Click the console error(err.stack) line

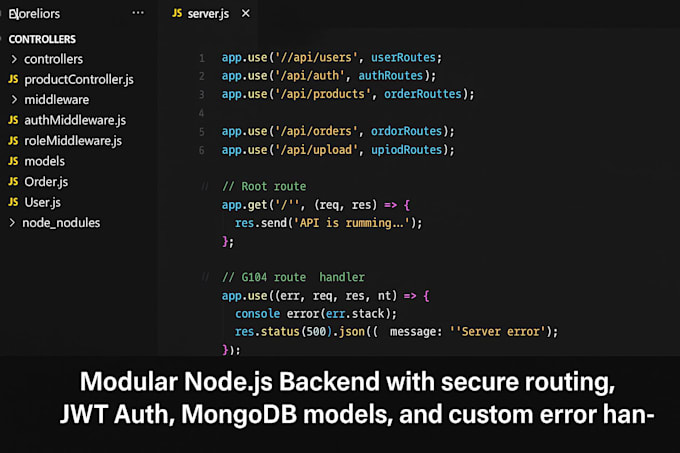[x=315, y=313]
